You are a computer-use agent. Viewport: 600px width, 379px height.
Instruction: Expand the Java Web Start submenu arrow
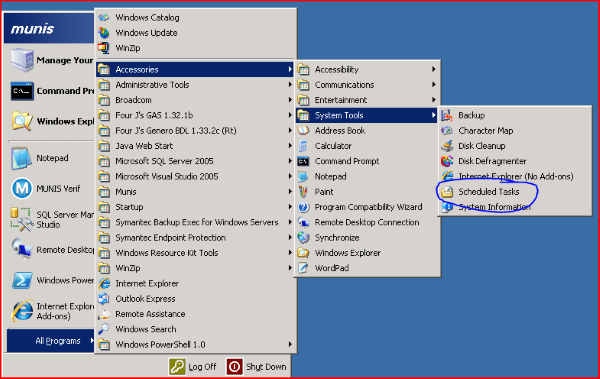[x=290, y=146]
